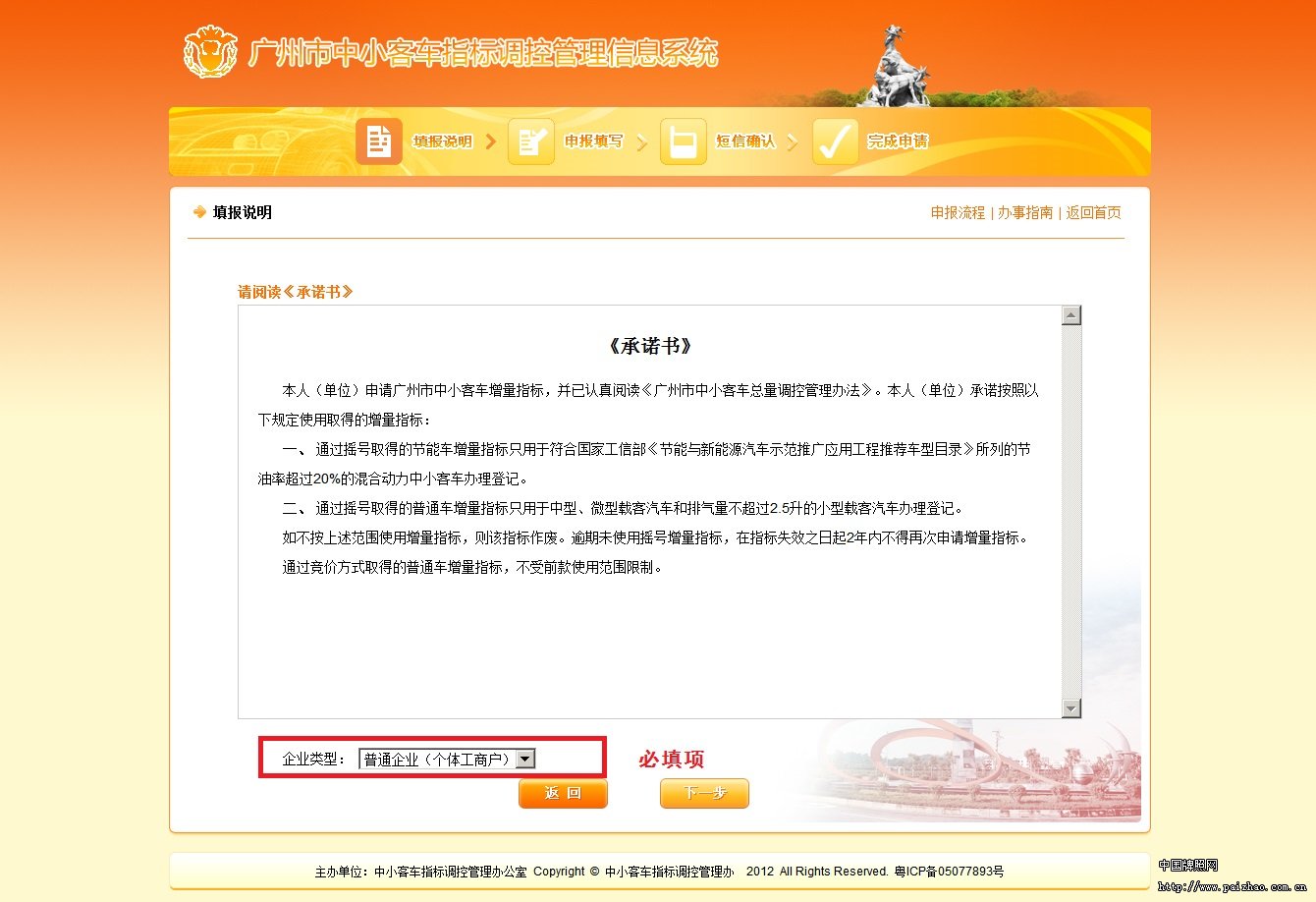This screenshot has width=1316, height=902.
Task: Click the 填报说明 document step icon
Action: [x=379, y=141]
